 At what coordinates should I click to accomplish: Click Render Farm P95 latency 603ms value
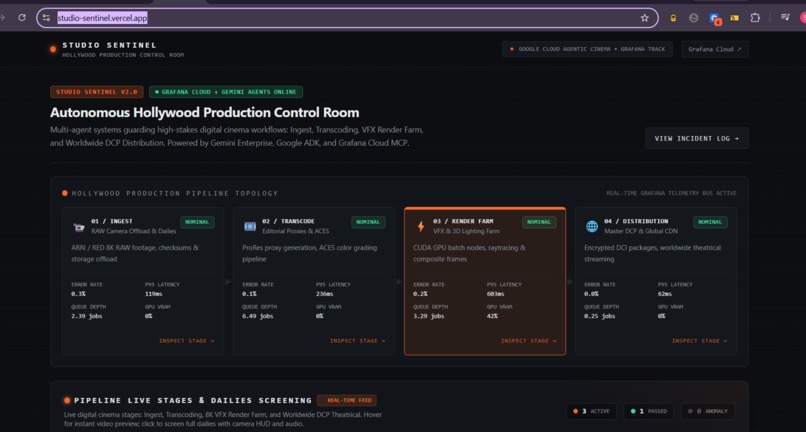(496, 294)
